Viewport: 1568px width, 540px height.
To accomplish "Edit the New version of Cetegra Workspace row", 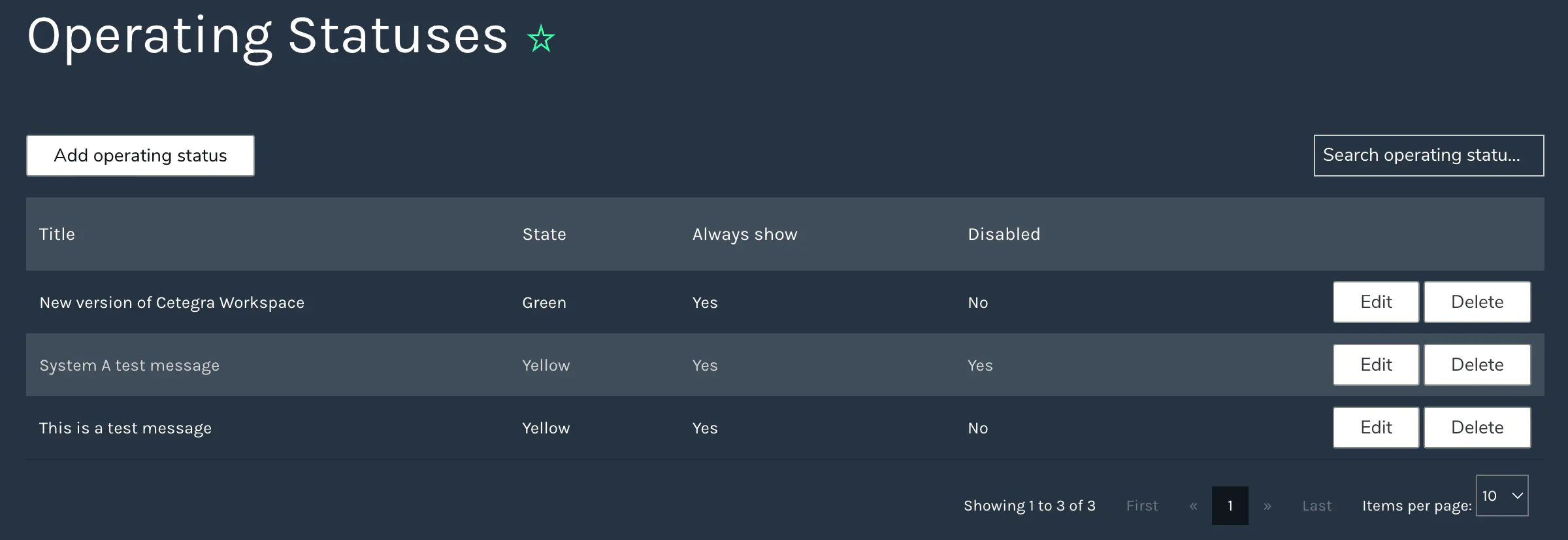I will tap(1375, 302).
